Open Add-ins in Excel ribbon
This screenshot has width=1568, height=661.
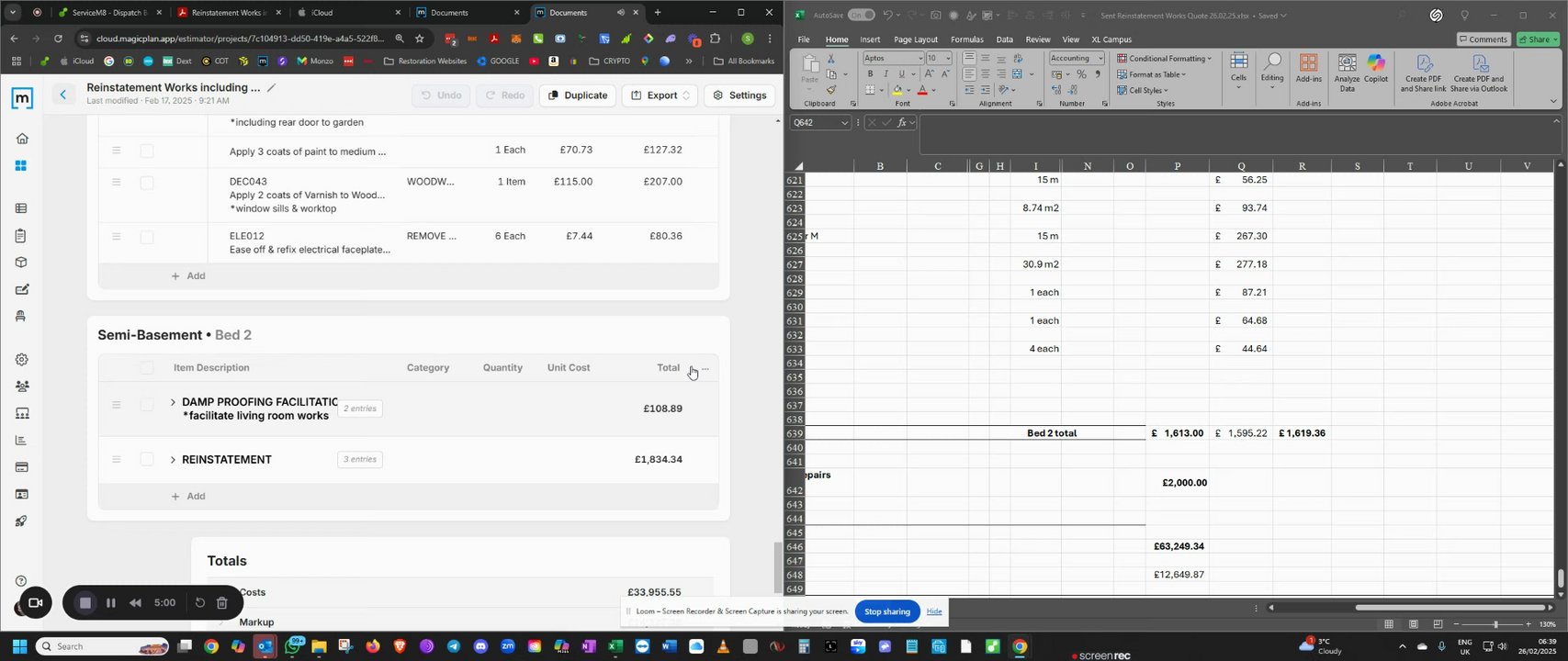click(x=1308, y=68)
